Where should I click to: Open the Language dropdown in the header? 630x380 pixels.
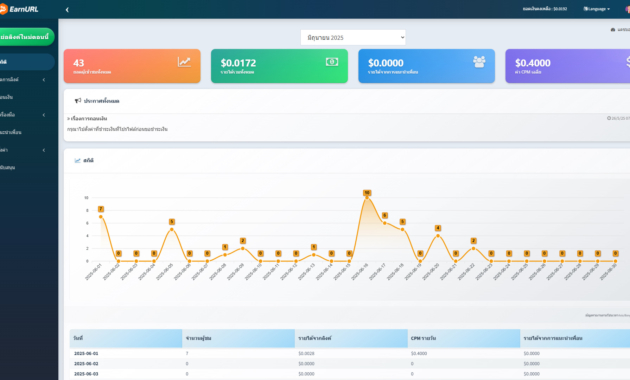pyautogui.click(x=597, y=9)
